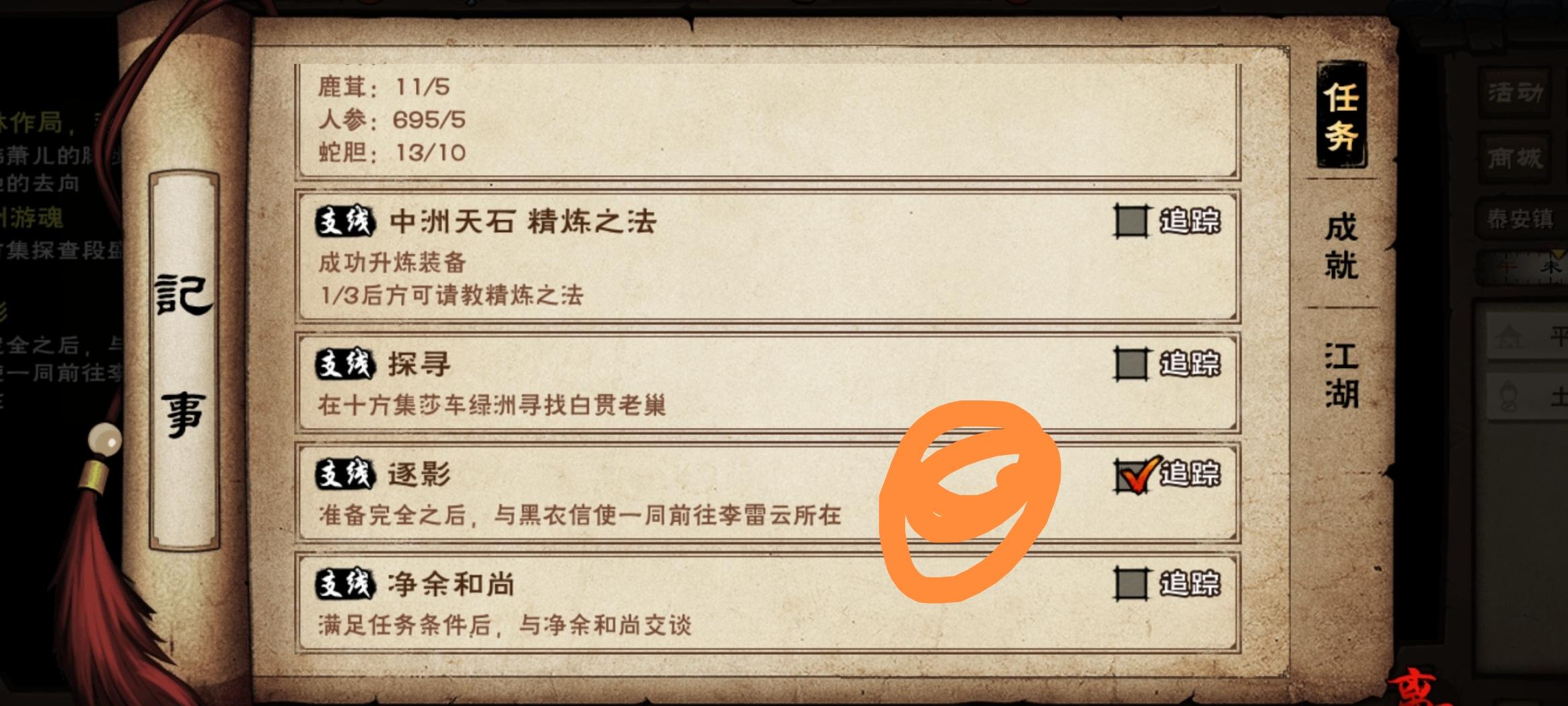Enable tracking for 探寻 quest
Viewport: 1568px width, 706px height.
pyautogui.click(x=1131, y=364)
